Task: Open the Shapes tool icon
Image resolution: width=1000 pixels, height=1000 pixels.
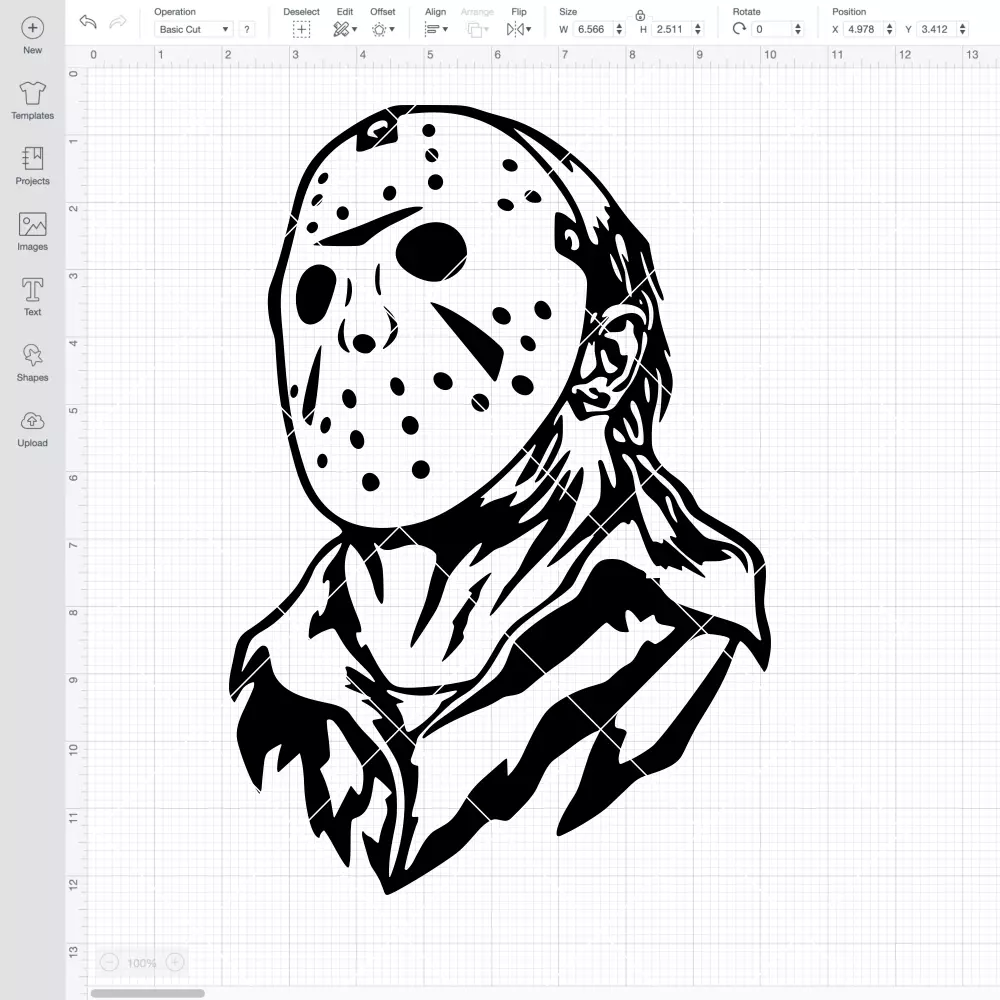Action: click(x=33, y=355)
